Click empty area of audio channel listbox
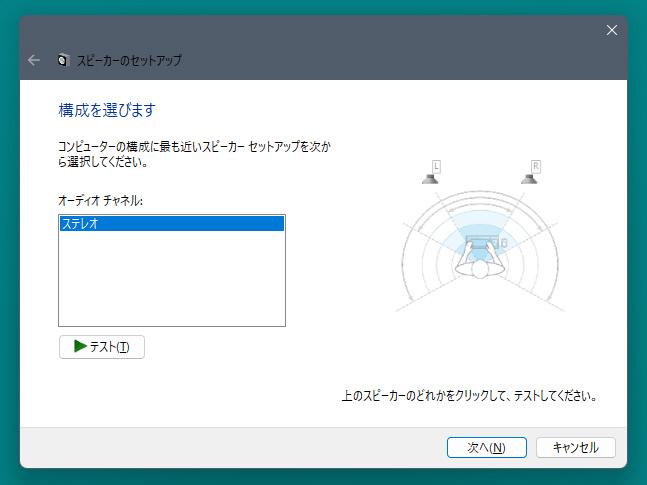The image size is (647, 485). (172, 279)
